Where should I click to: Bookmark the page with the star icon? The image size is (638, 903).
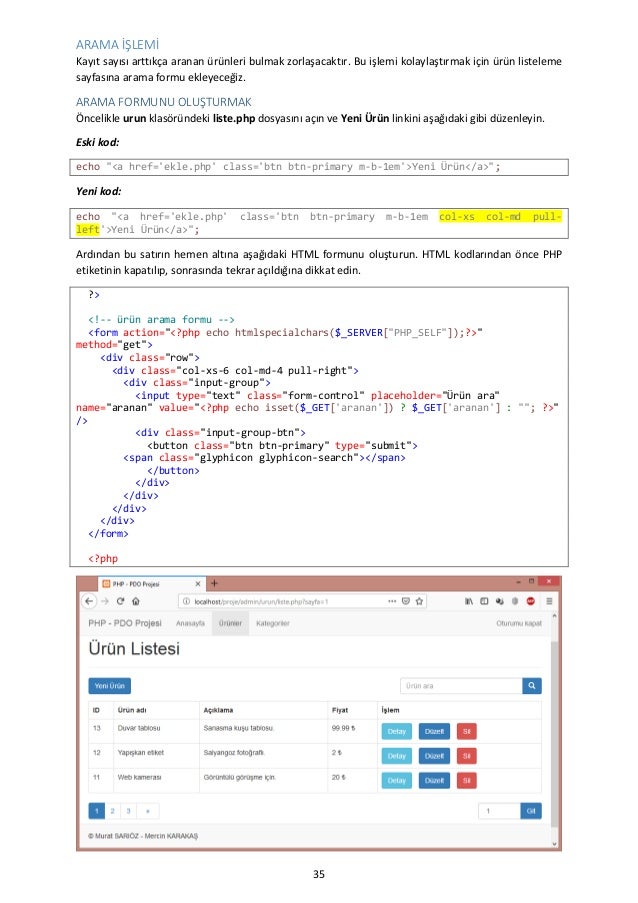point(420,601)
